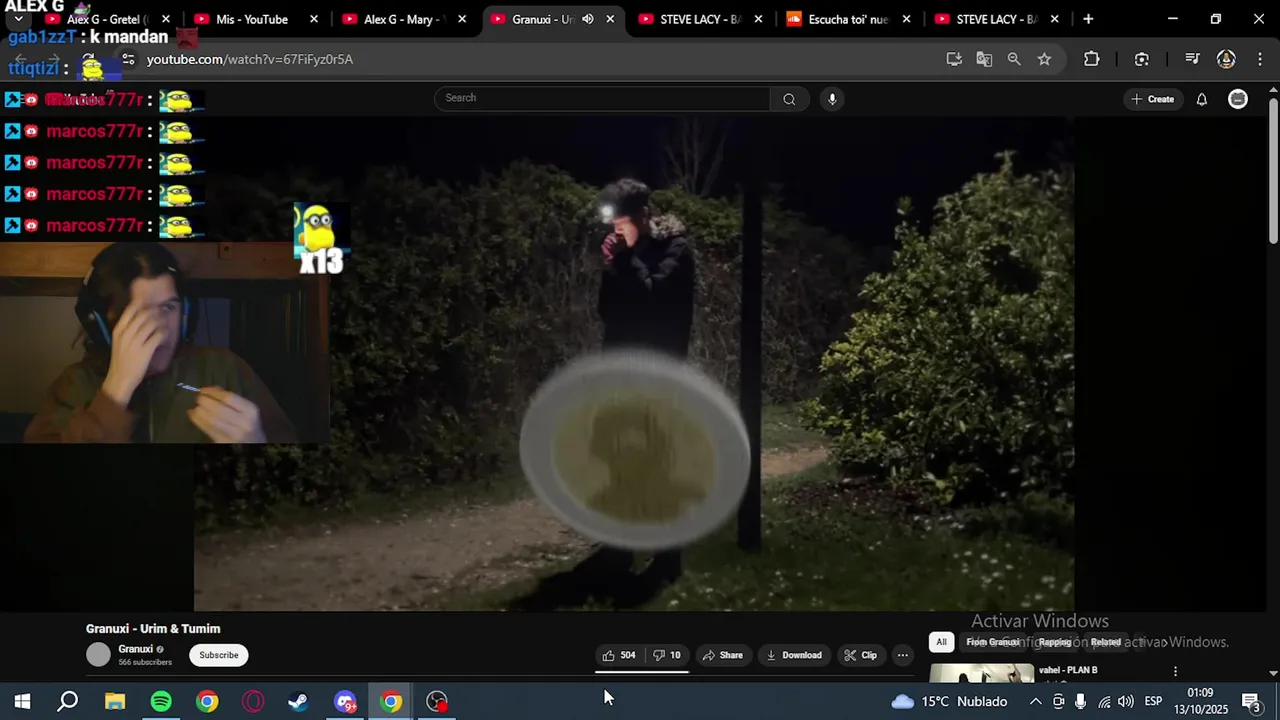This screenshot has width=1280, height=720.
Task: Open the translate page icon
Action: pyautogui.click(x=984, y=59)
